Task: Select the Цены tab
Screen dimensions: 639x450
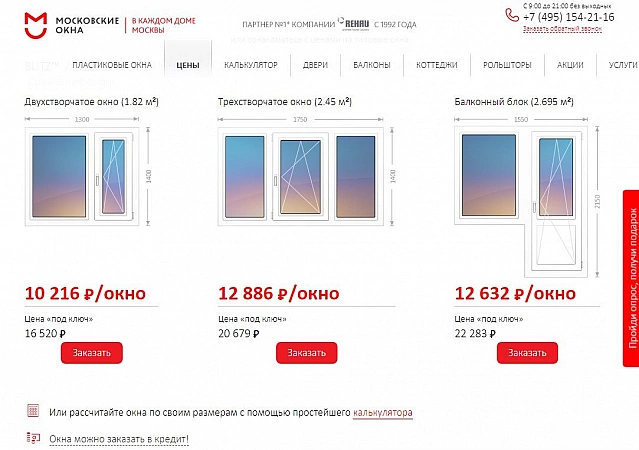Action: (x=187, y=65)
